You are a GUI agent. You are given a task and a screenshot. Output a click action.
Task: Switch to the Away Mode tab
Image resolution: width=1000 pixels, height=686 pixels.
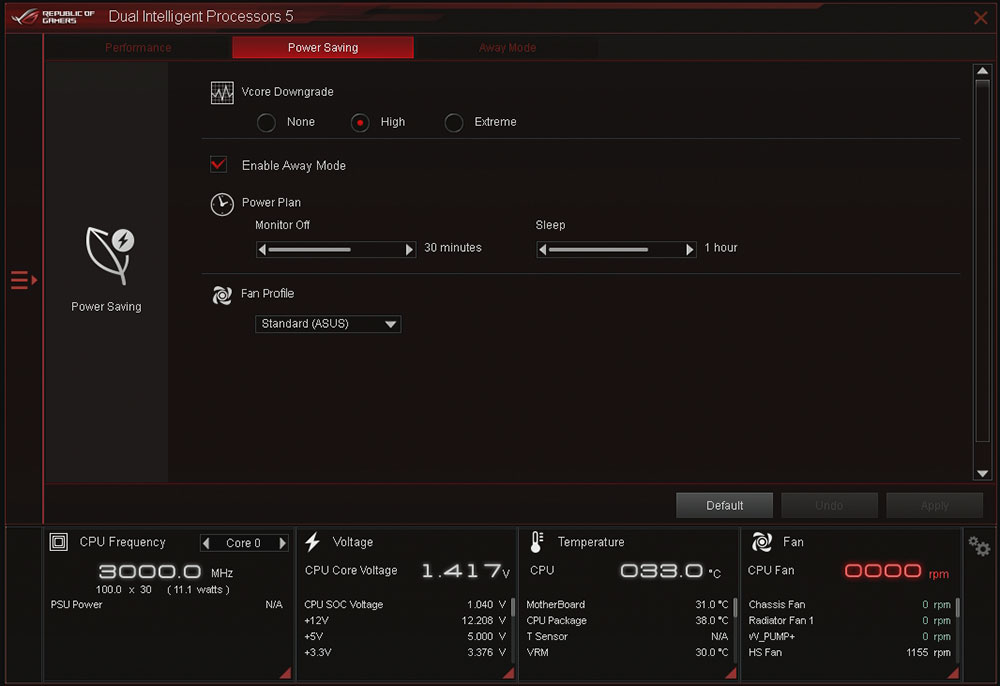pyautogui.click(x=507, y=48)
